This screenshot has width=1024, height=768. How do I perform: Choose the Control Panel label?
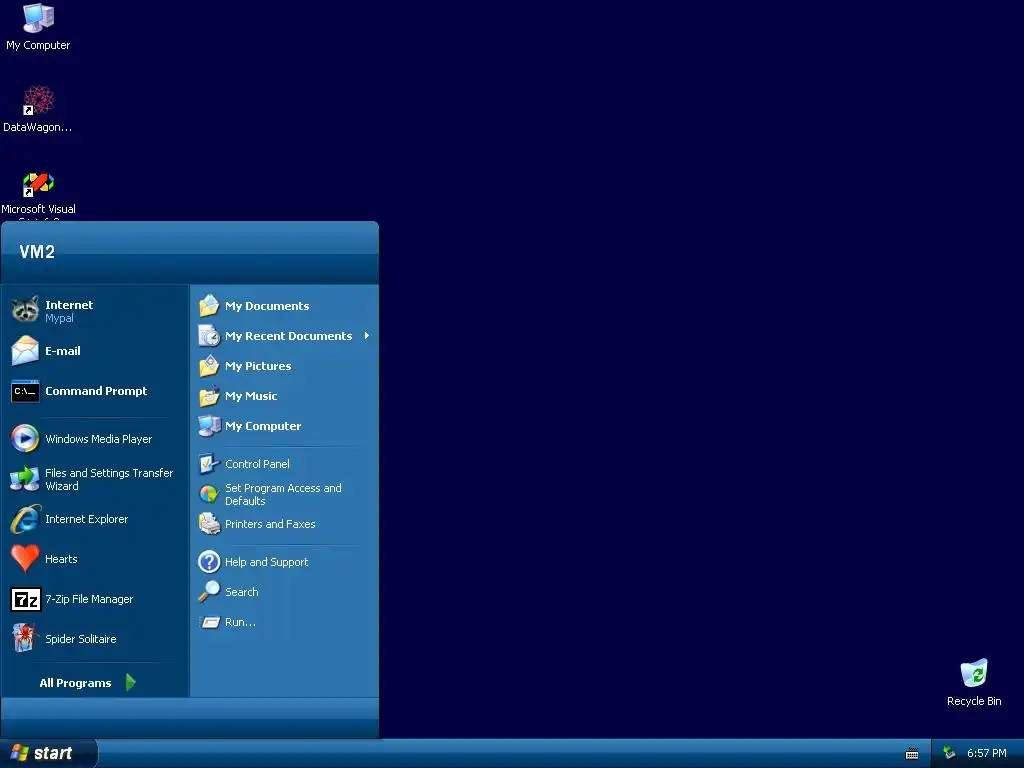(x=257, y=464)
